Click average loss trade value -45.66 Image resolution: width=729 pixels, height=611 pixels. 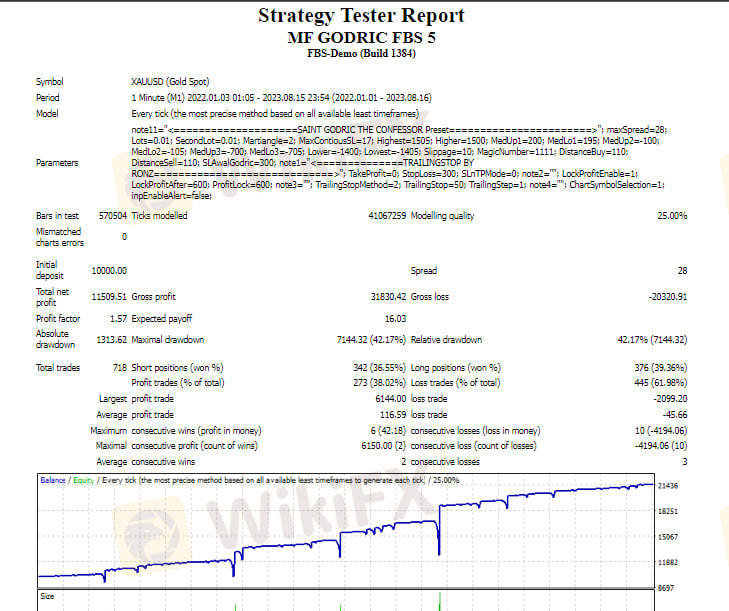coord(675,414)
